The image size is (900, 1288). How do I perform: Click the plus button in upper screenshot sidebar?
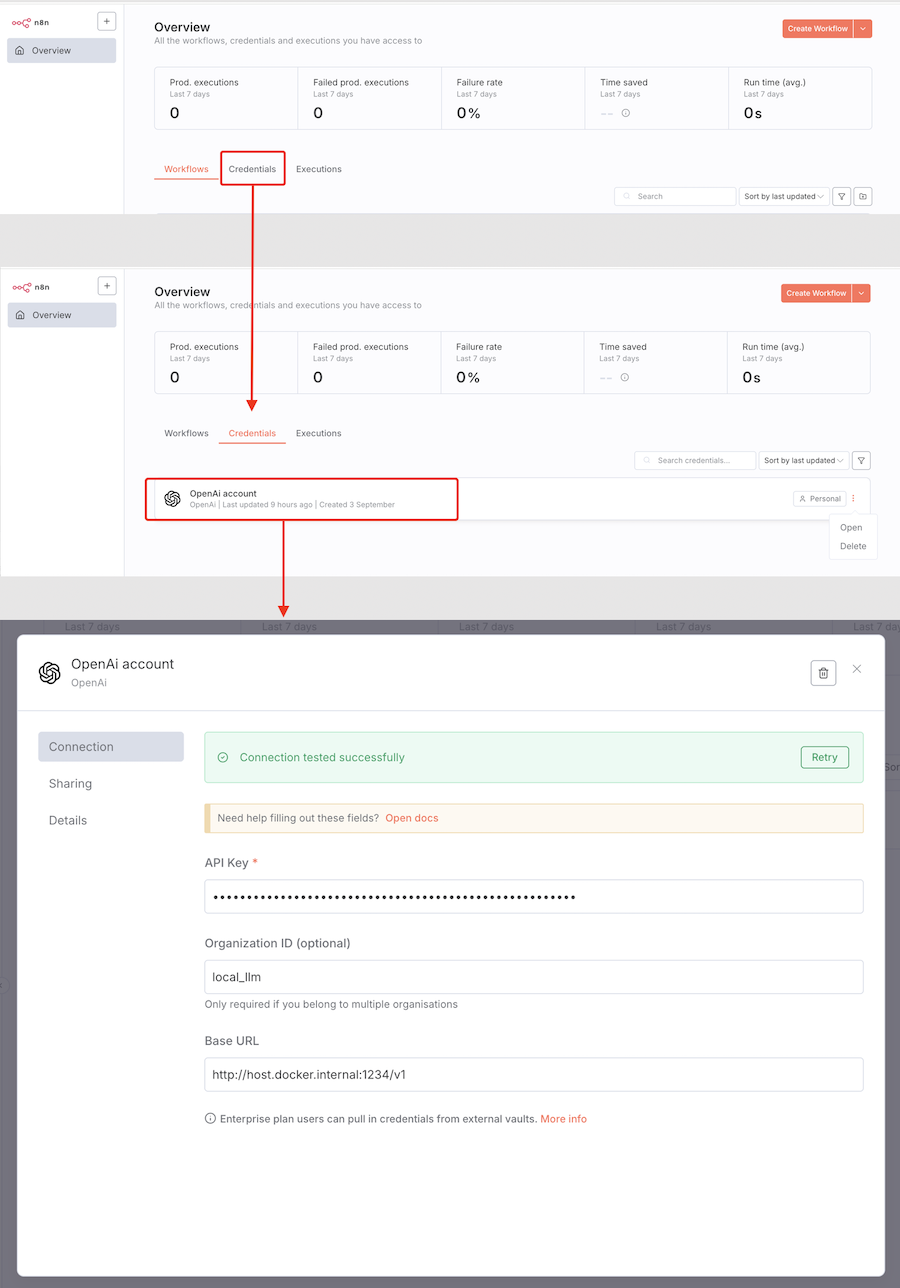(107, 21)
